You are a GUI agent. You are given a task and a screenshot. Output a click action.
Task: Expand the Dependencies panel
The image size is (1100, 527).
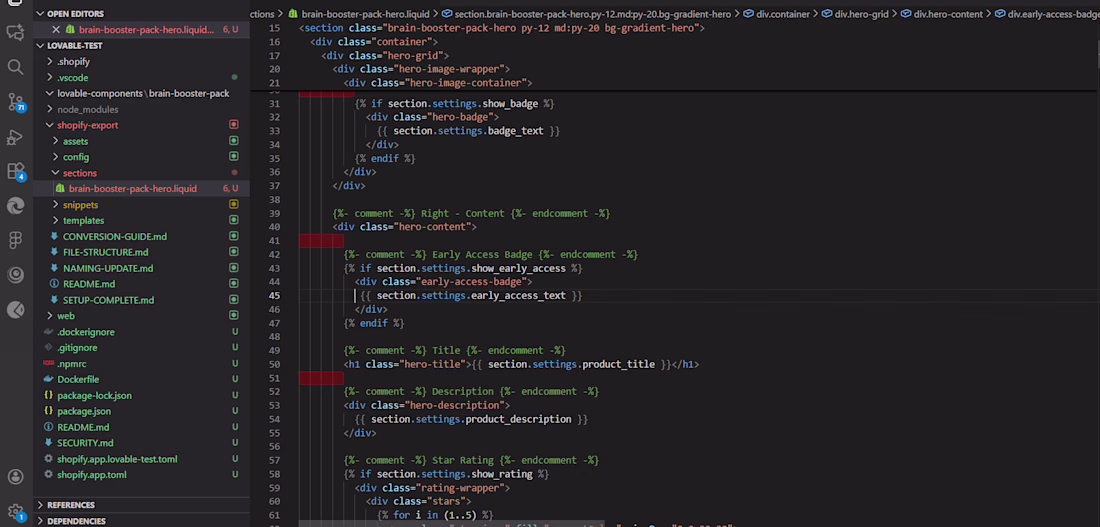click(41, 521)
